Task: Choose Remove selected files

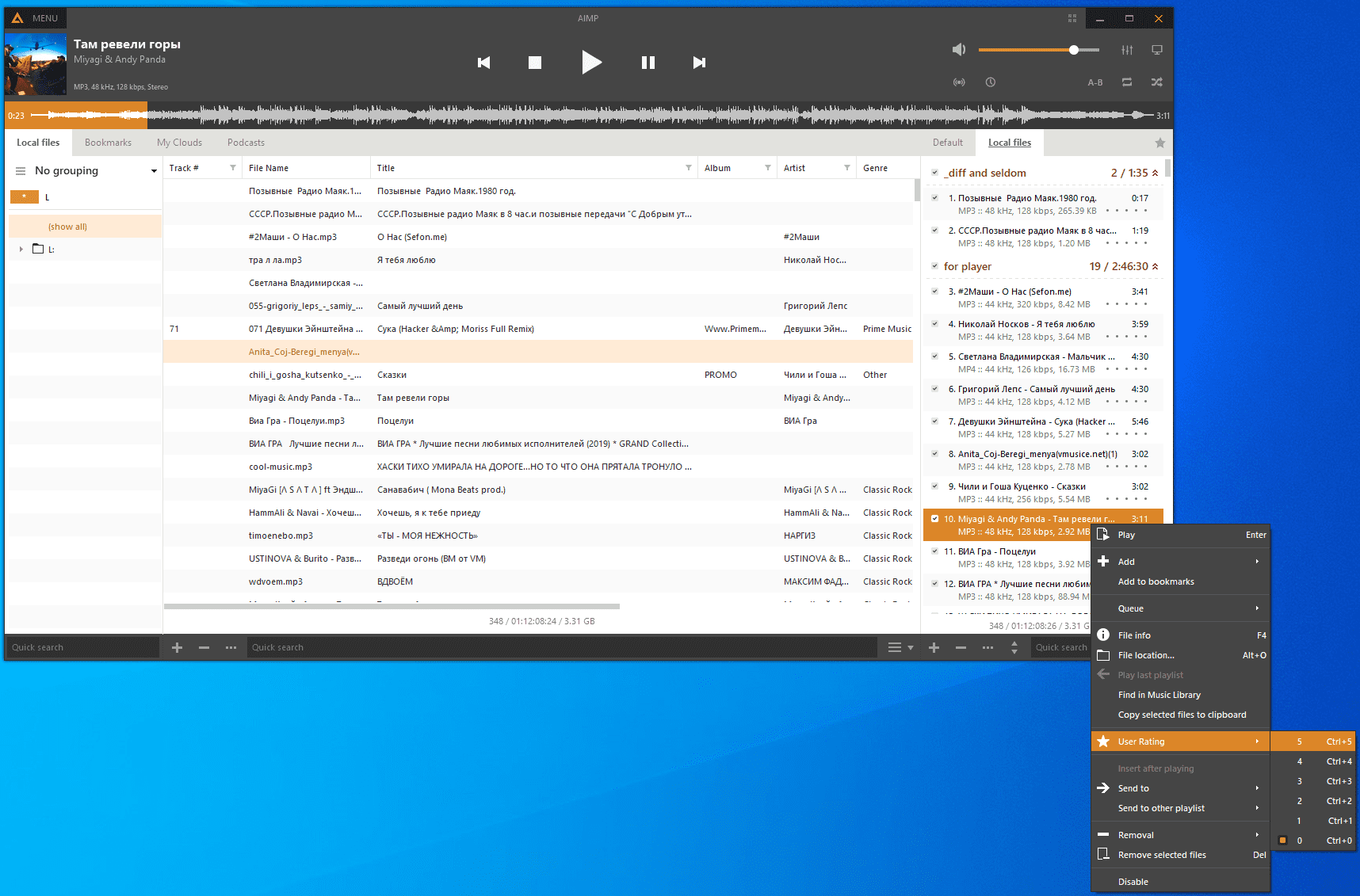Action: (x=1181, y=855)
